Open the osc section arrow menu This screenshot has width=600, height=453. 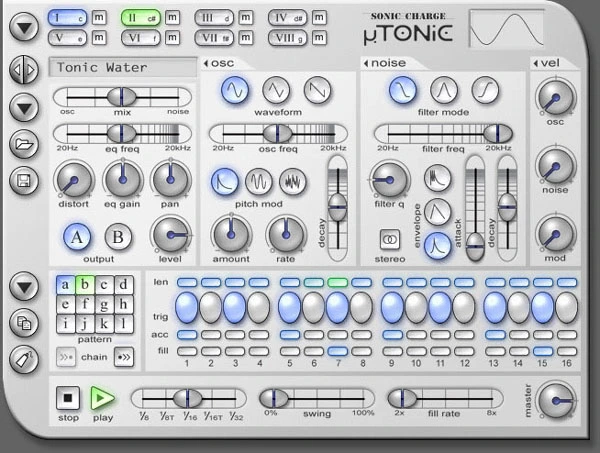[x=207, y=64]
